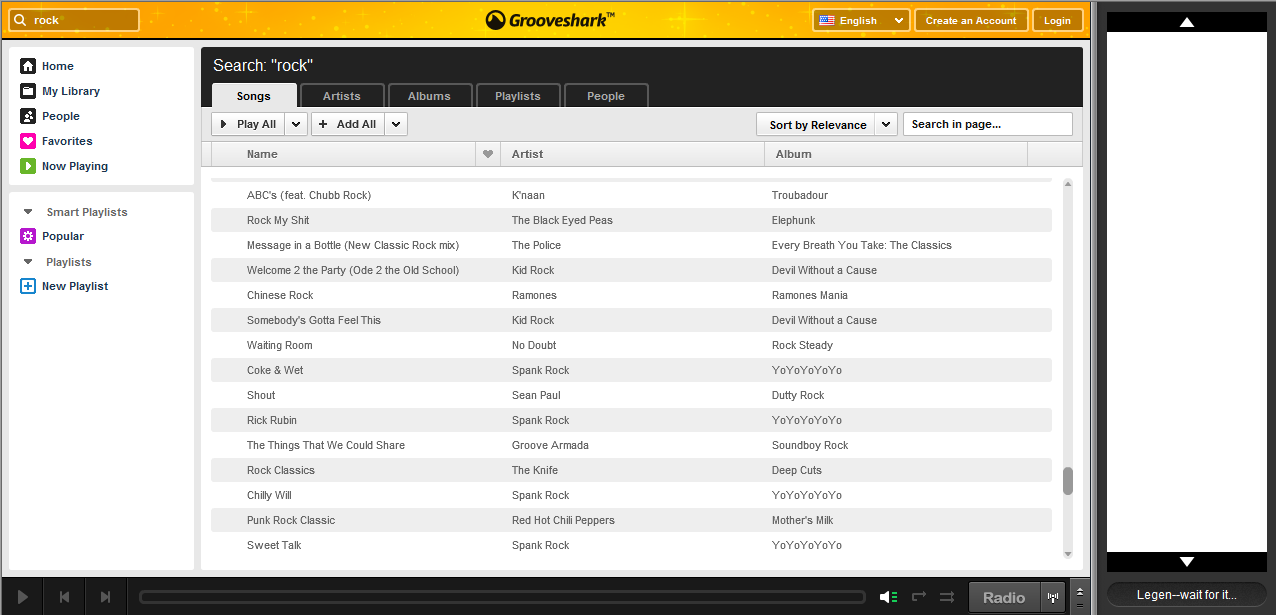Click the Search in page field
This screenshot has height=615, width=1276.
point(987,124)
